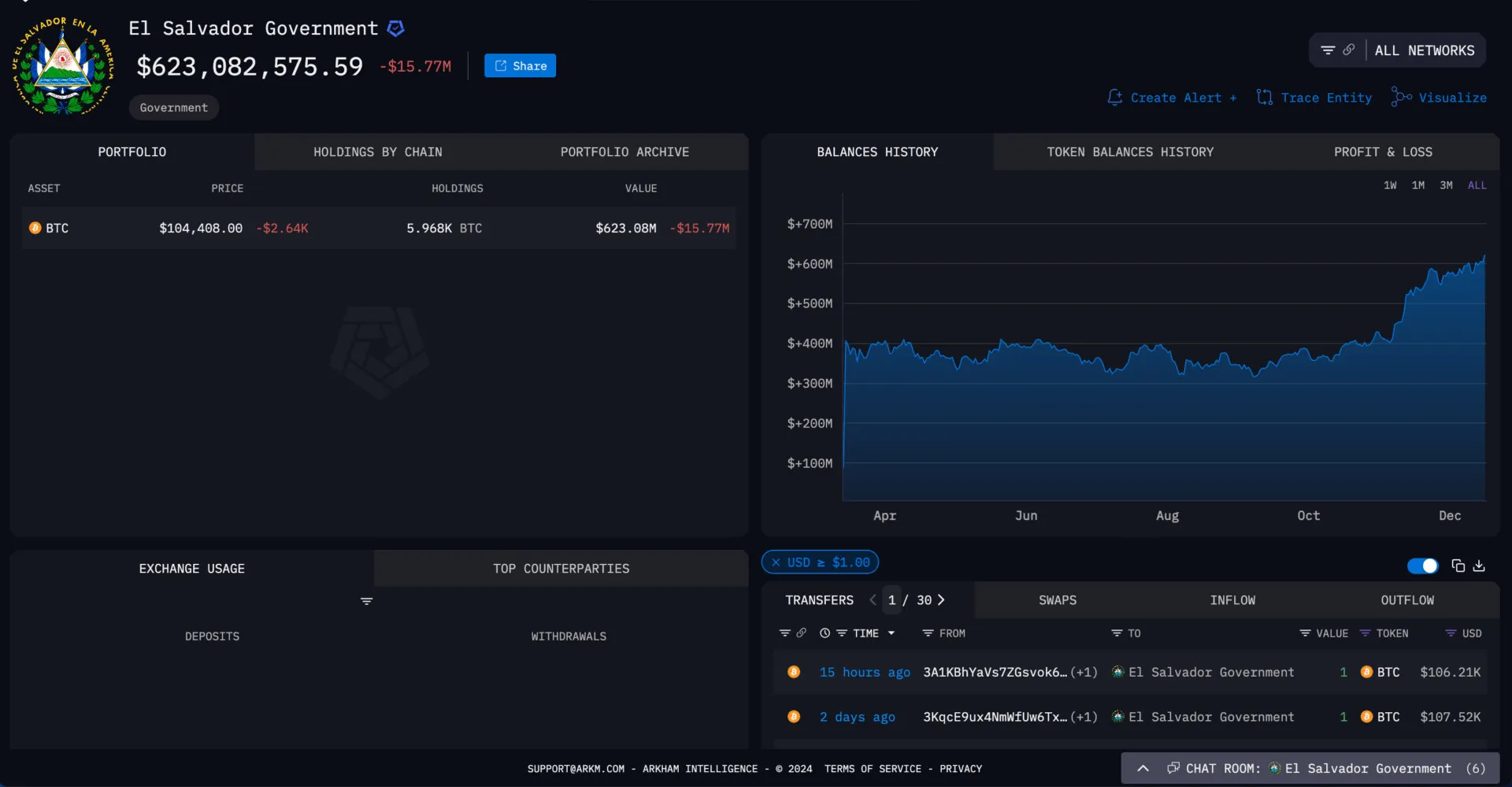Click the verified badge beside El Salvador Government
This screenshot has width=1512, height=787.
click(x=395, y=28)
